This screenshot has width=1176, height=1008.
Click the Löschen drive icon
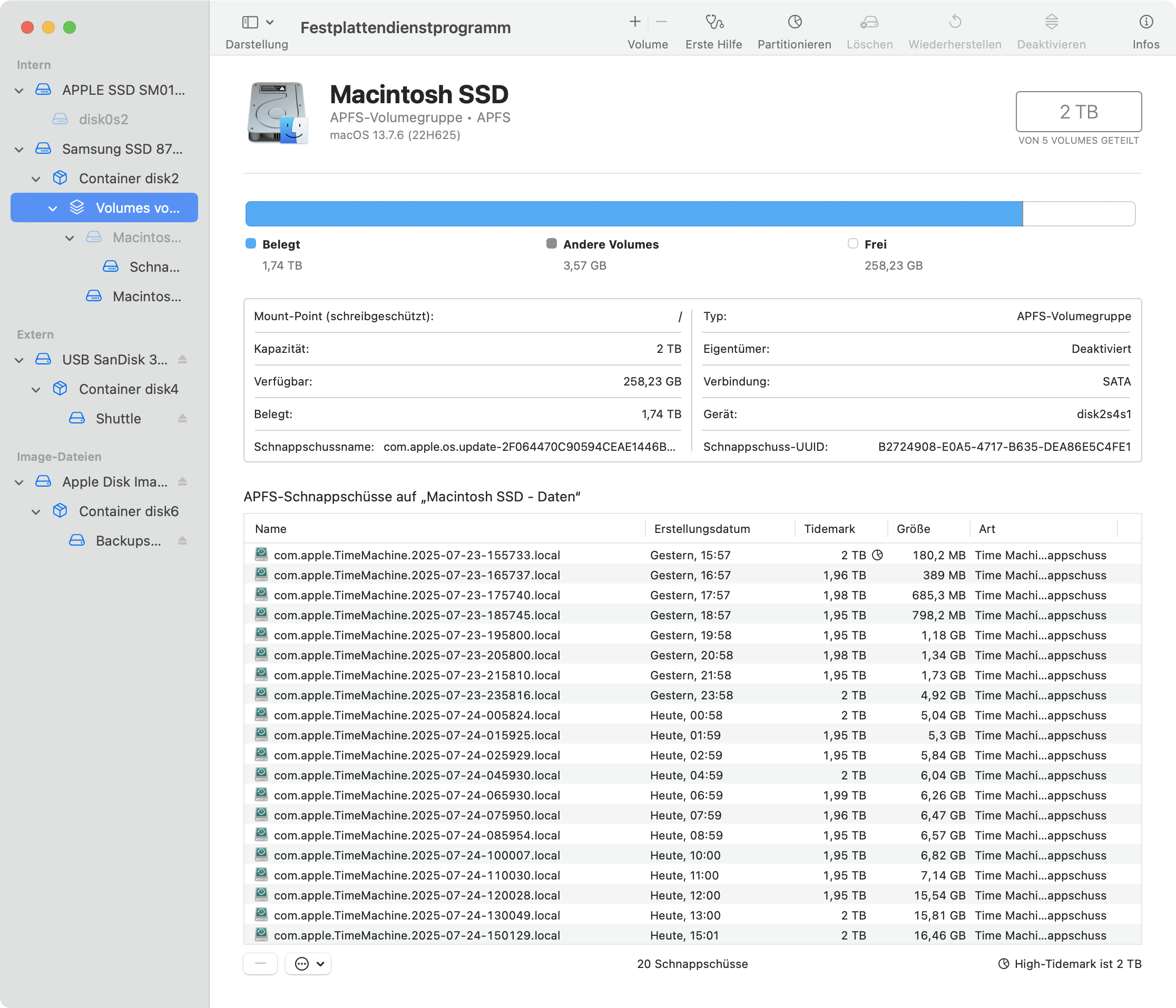869,22
